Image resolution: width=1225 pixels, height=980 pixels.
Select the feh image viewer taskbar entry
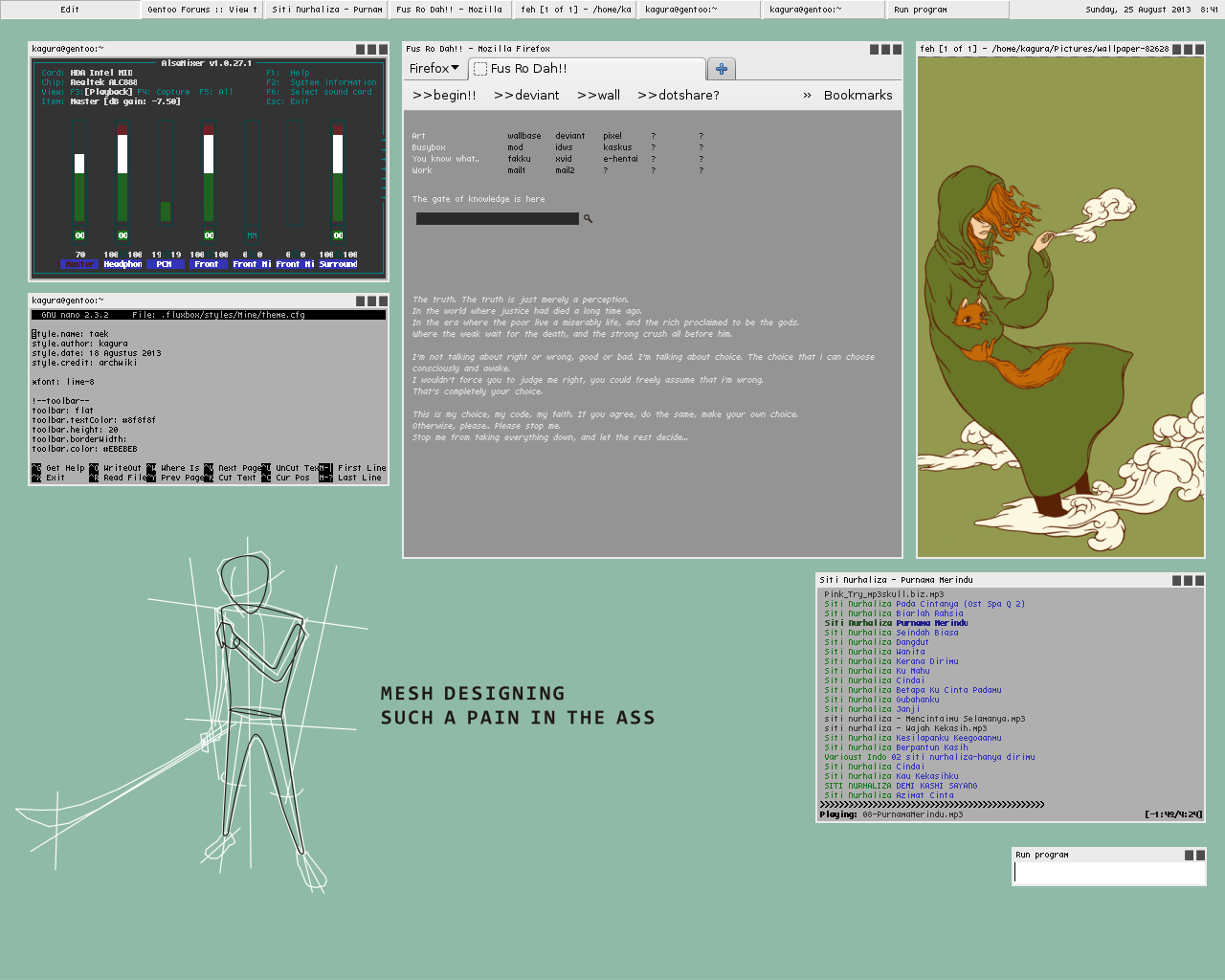575,10
